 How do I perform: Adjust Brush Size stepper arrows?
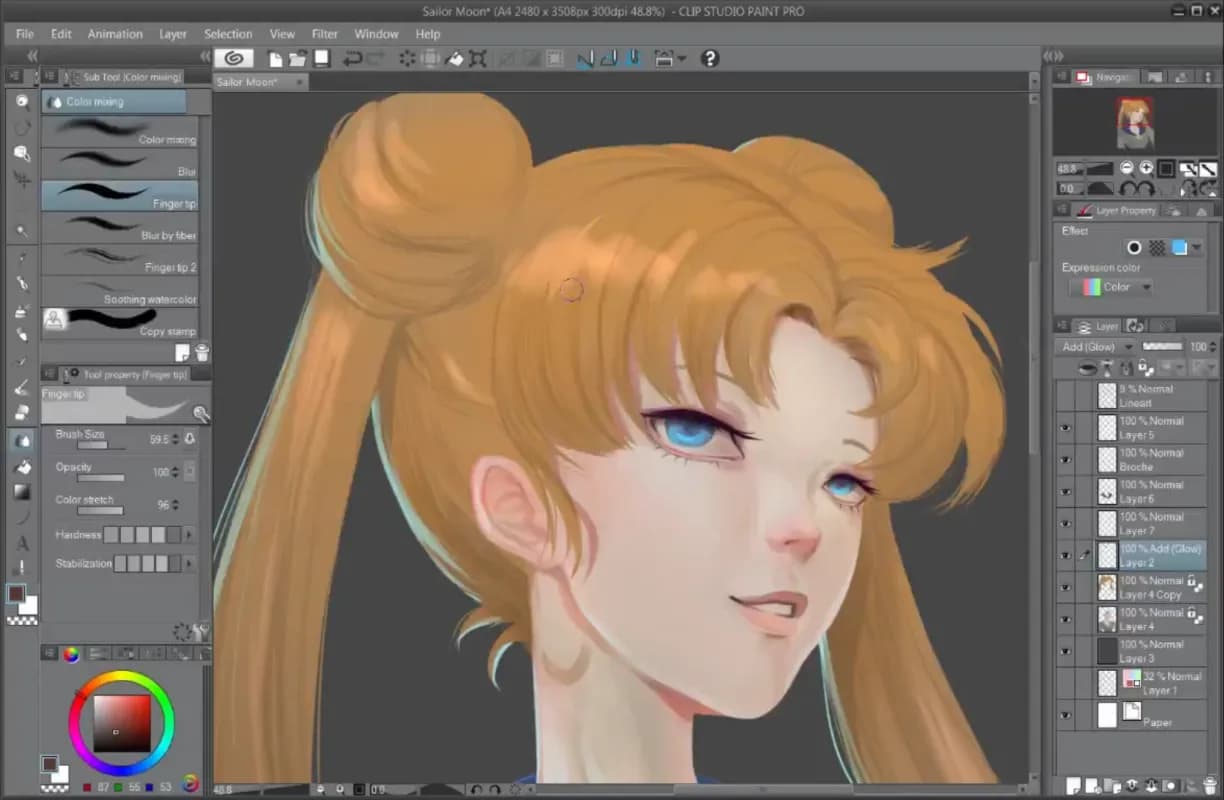(176, 439)
